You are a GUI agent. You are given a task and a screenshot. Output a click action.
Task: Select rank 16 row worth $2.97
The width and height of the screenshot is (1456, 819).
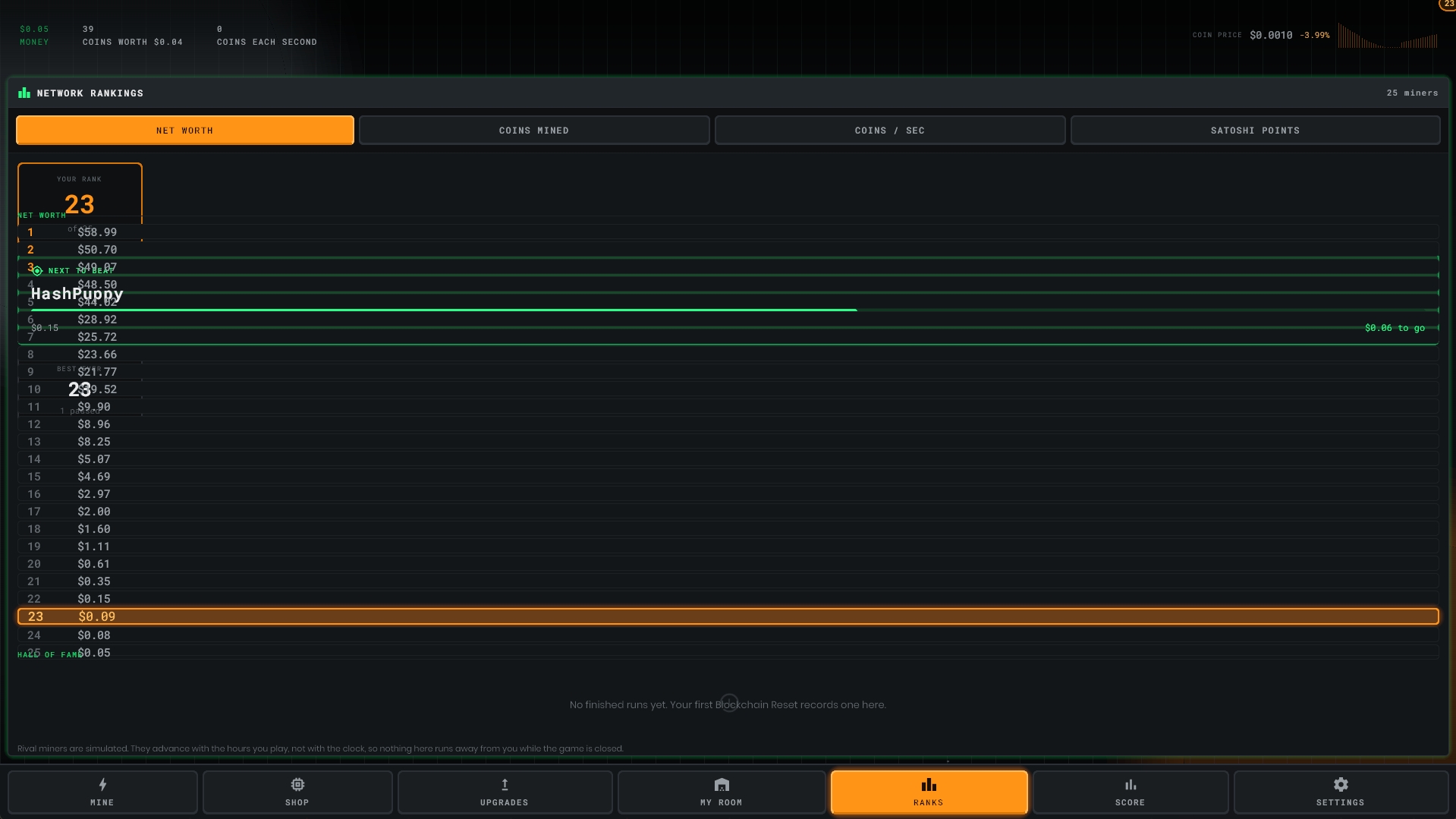click(728, 494)
